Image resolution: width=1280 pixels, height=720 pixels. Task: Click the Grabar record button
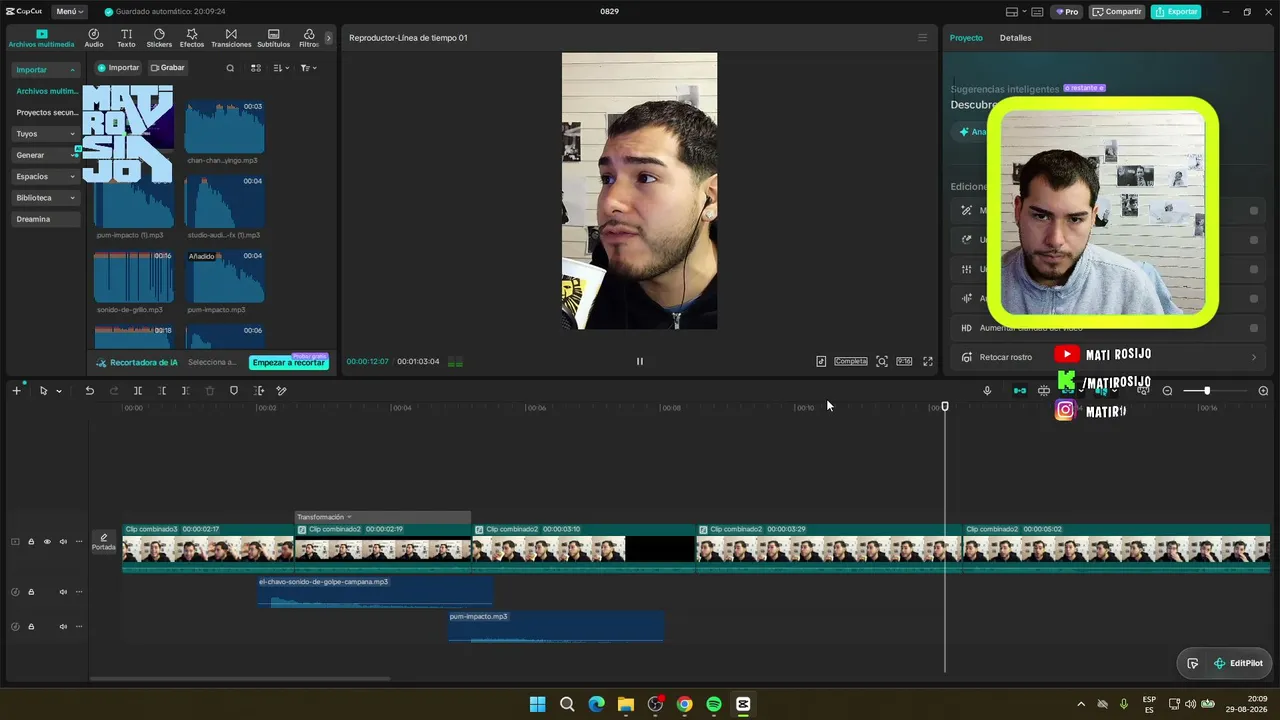(168, 68)
